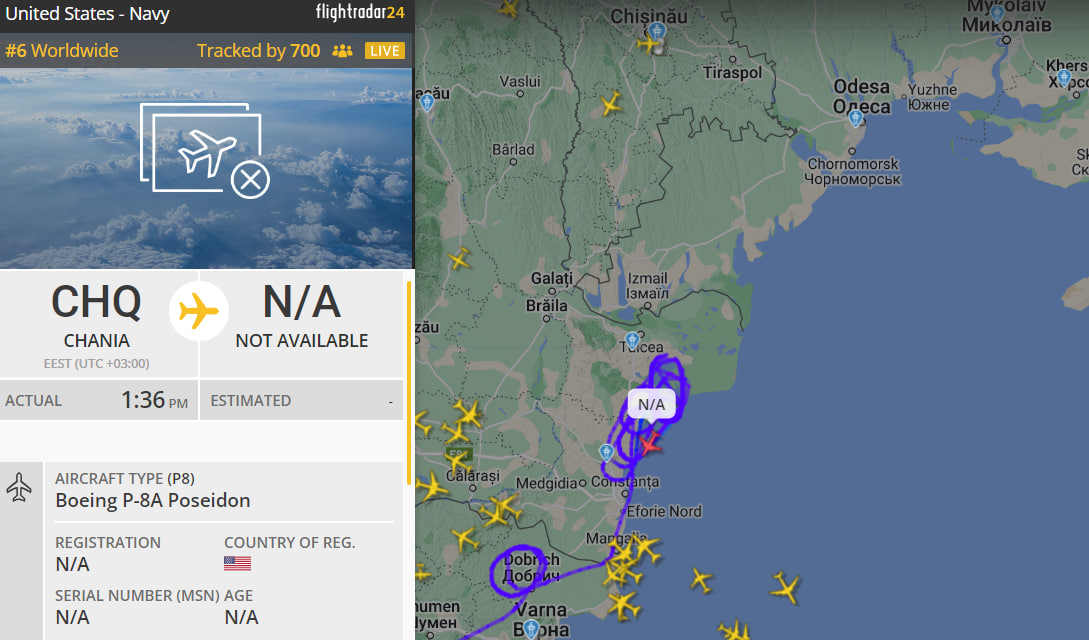Click the Varna airport marker pin
The image size is (1089, 640).
pos(531,629)
